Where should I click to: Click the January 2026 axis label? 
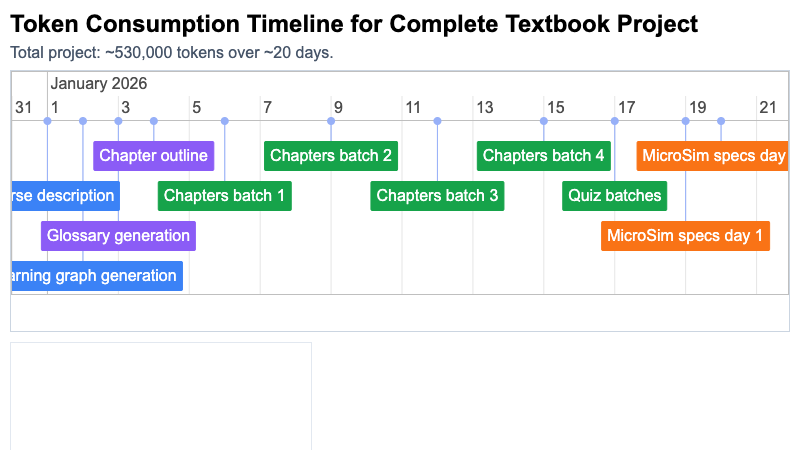(98, 84)
